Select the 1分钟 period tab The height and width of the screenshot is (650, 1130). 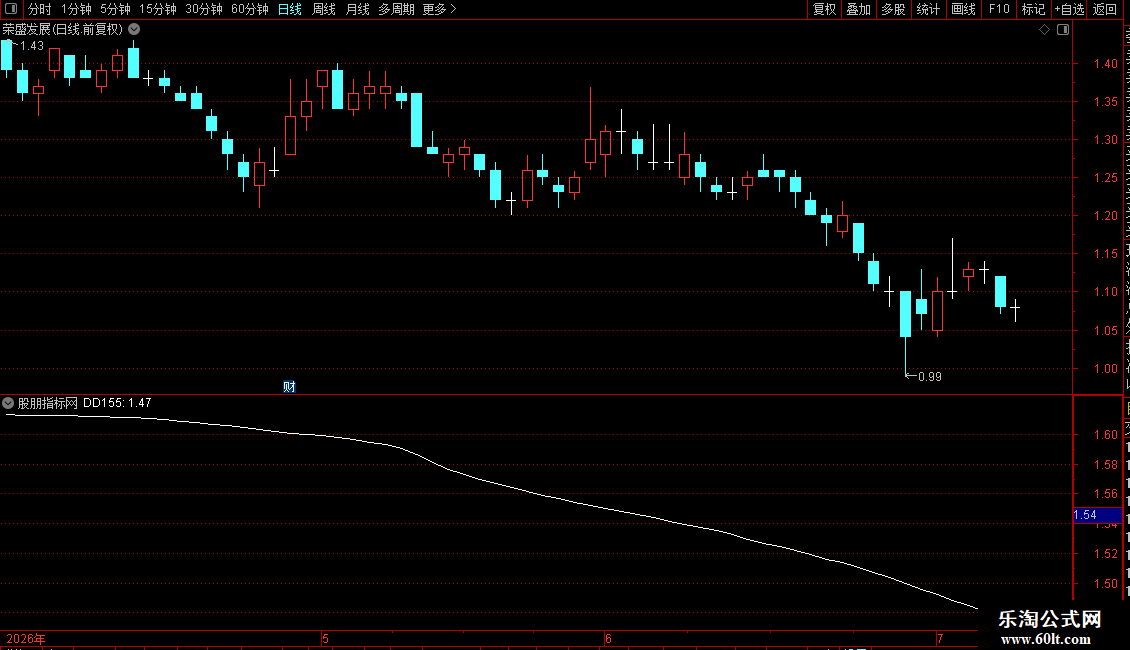pyautogui.click(x=76, y=9)
